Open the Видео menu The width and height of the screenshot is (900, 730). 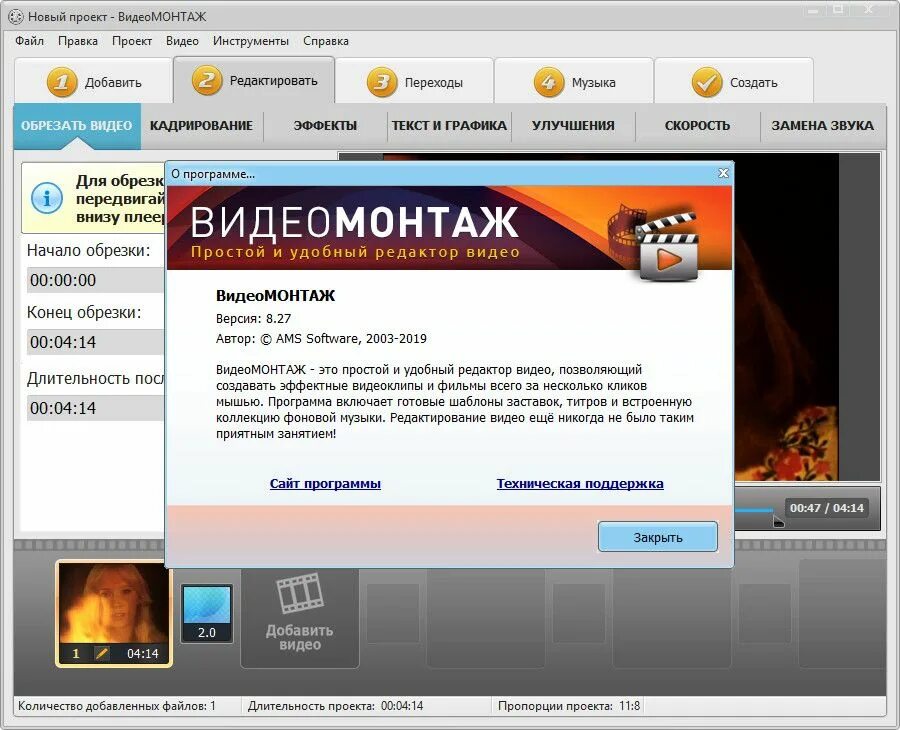[182, 41]
